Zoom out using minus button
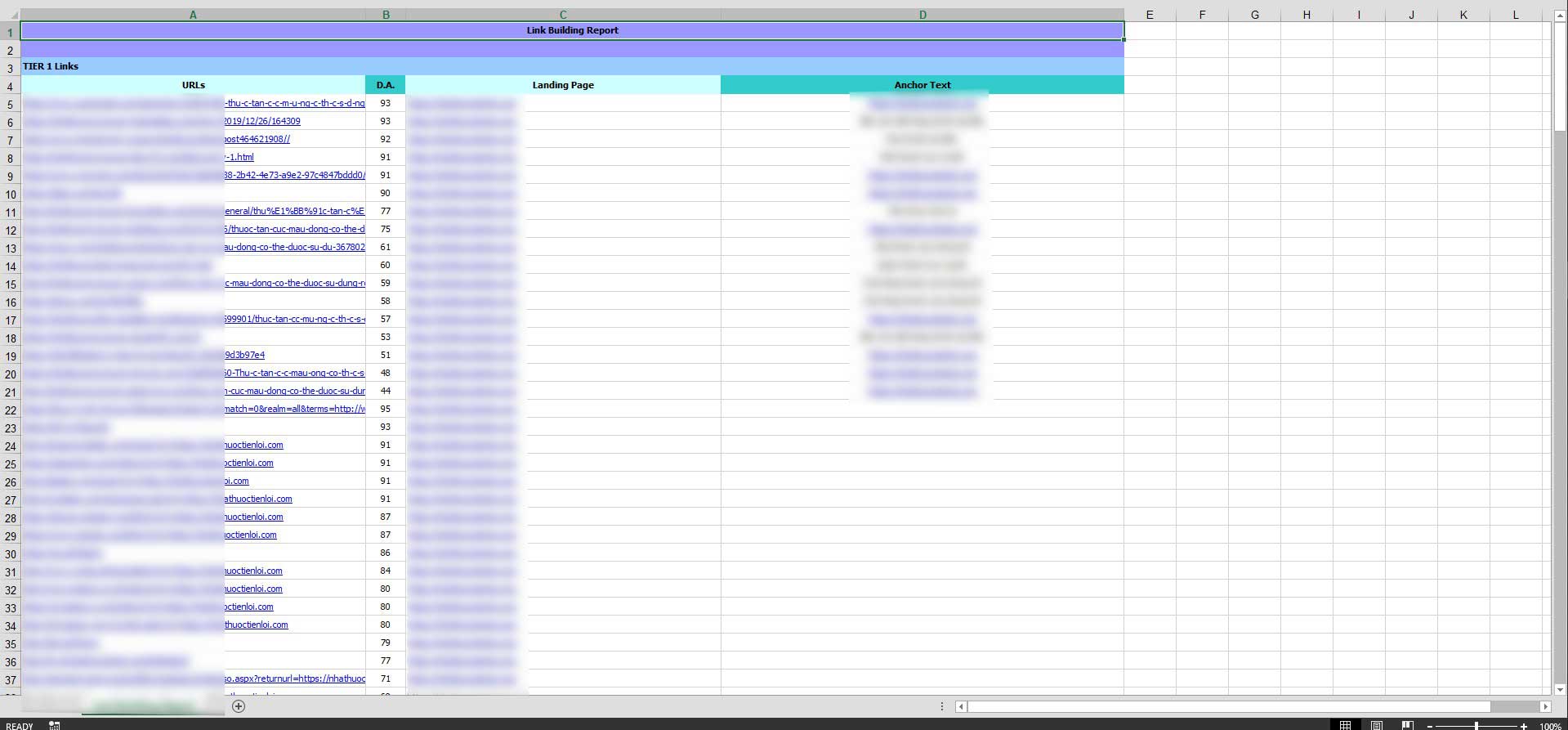The height and width of the screenshot is (730, 1568). click(1430, 726)
